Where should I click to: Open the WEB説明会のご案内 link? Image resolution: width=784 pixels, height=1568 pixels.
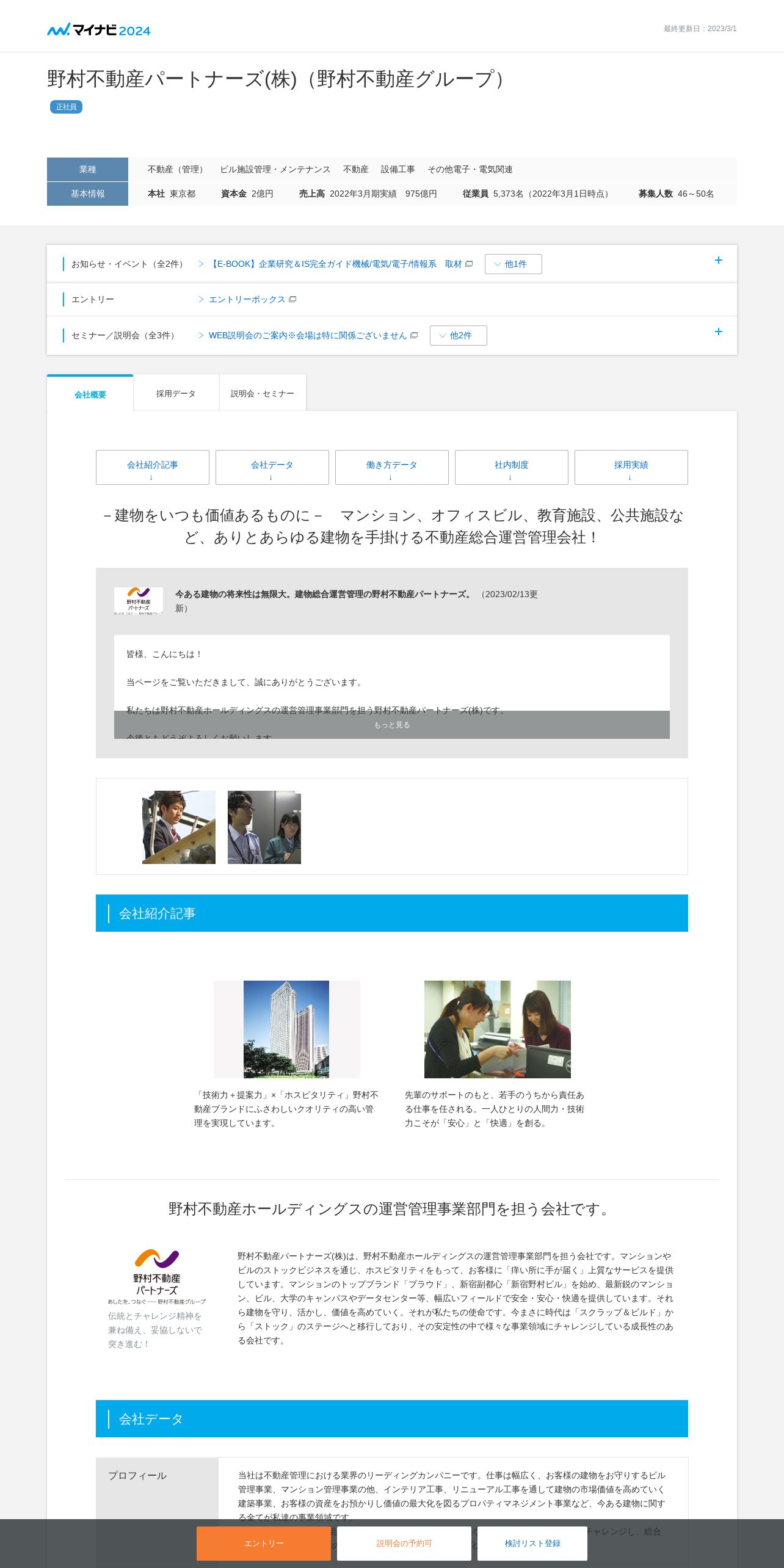[x=308, y=335]
